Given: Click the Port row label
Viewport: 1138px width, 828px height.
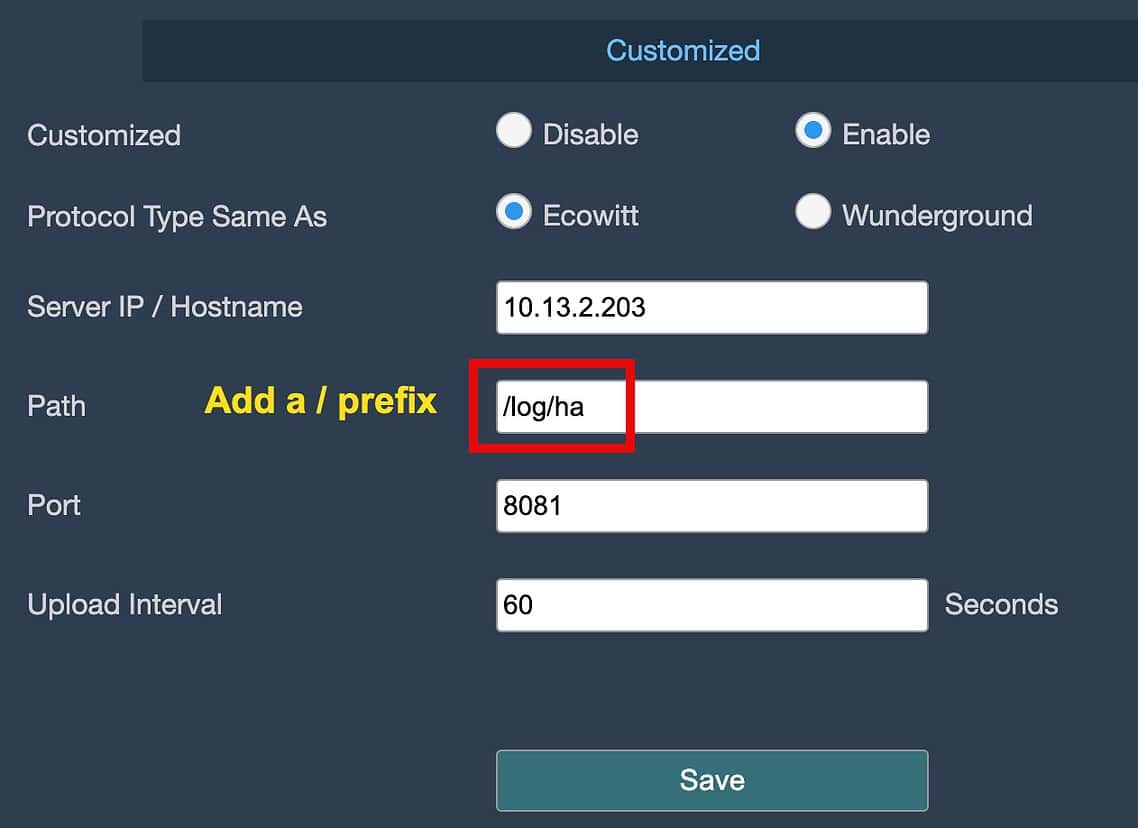Looking at the screenshot, I should (54, 505).
